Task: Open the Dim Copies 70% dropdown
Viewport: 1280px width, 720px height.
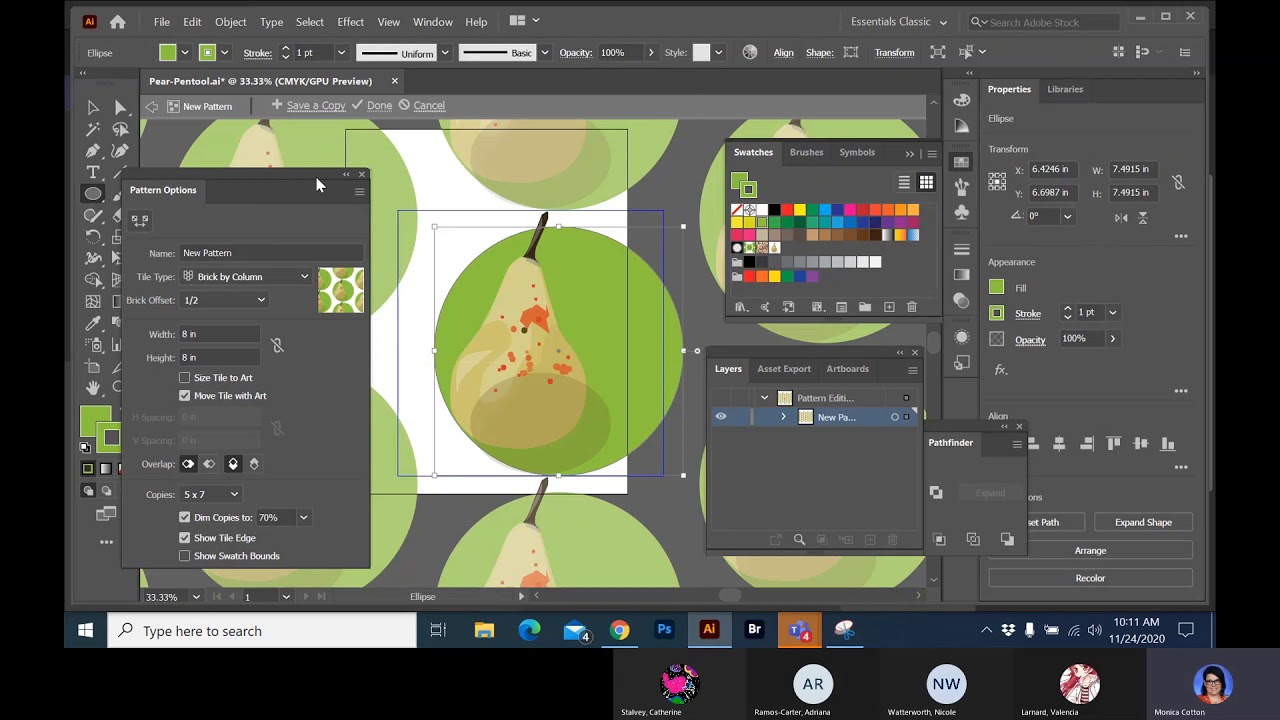Action: [303, 518]
